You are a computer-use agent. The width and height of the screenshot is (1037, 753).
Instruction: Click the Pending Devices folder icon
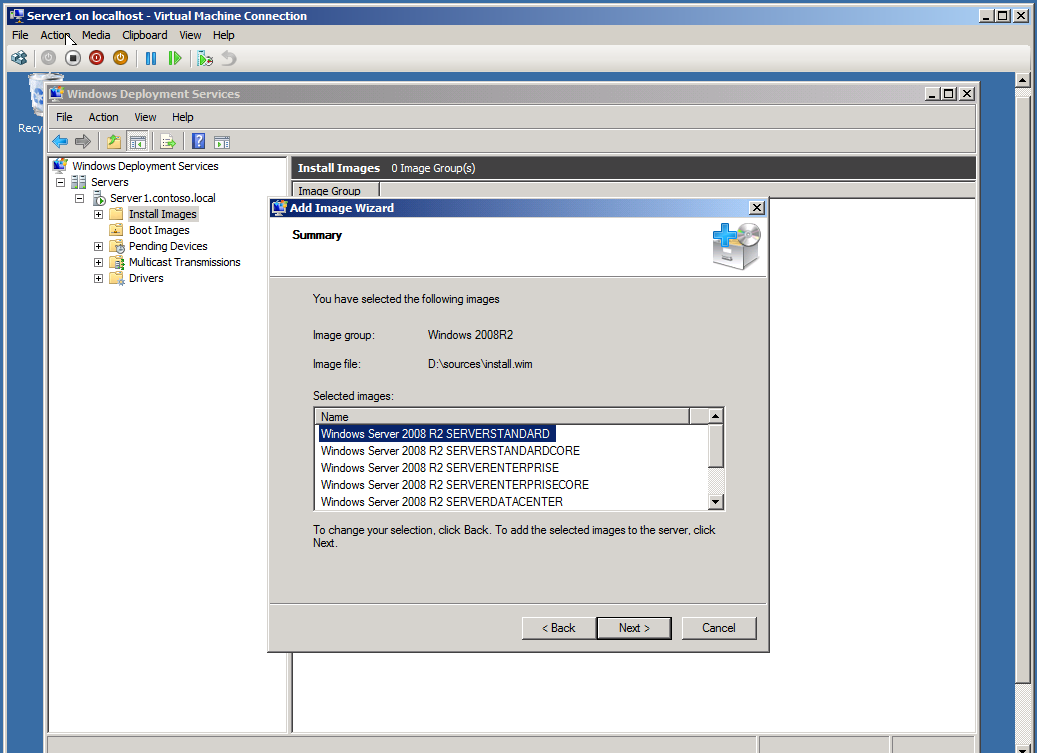point(116,246)
